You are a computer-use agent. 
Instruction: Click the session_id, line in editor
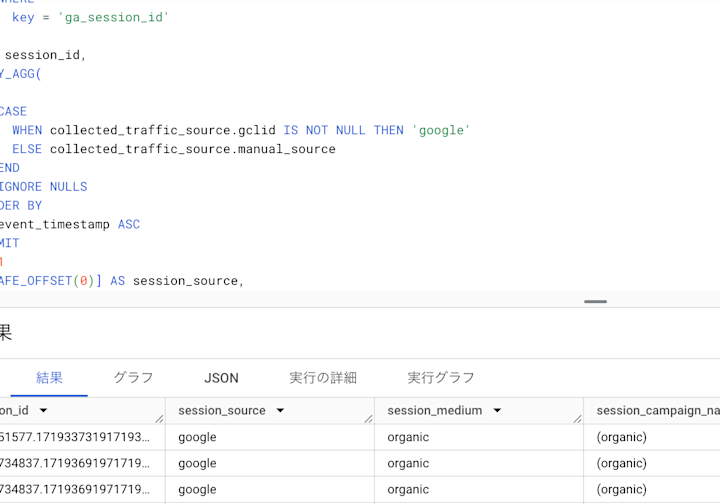click(x=45, y=55)
